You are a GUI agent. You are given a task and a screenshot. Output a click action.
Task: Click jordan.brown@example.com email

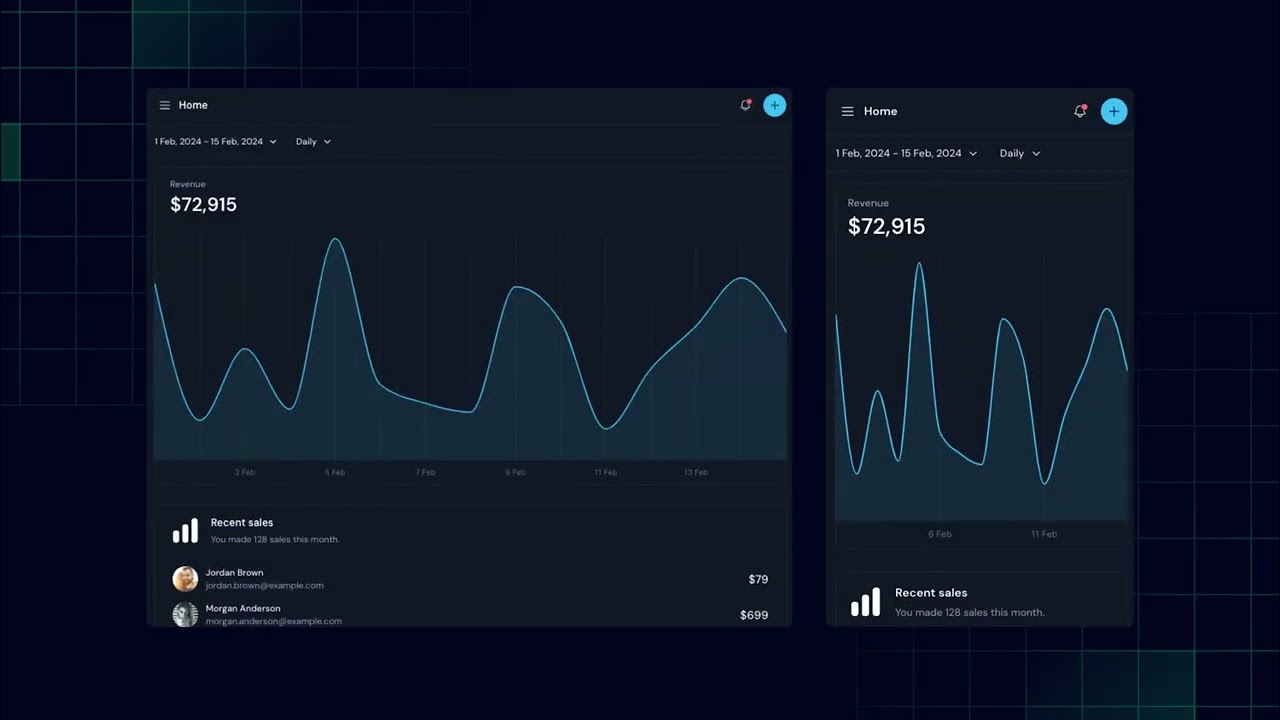(264, 586)
